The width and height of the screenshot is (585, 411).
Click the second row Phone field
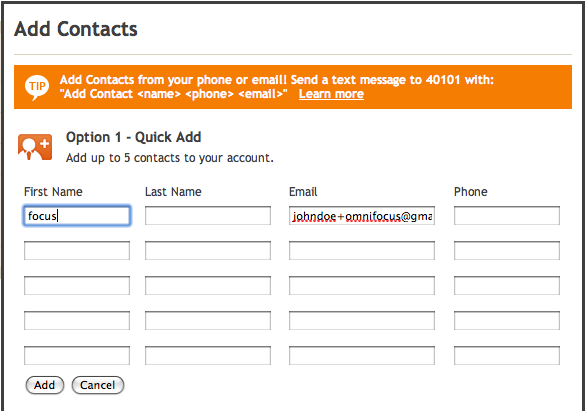pos(507,250)
